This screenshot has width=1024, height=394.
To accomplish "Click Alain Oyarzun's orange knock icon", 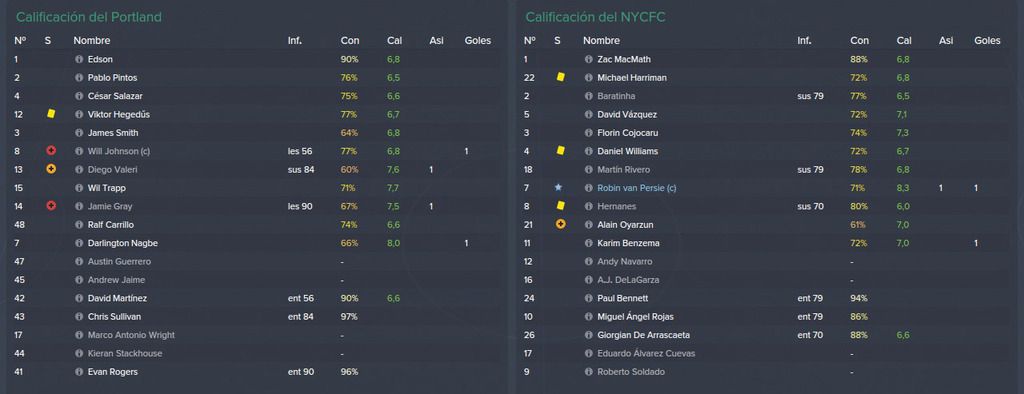I will pyautogui.click(x=560, y=224).
